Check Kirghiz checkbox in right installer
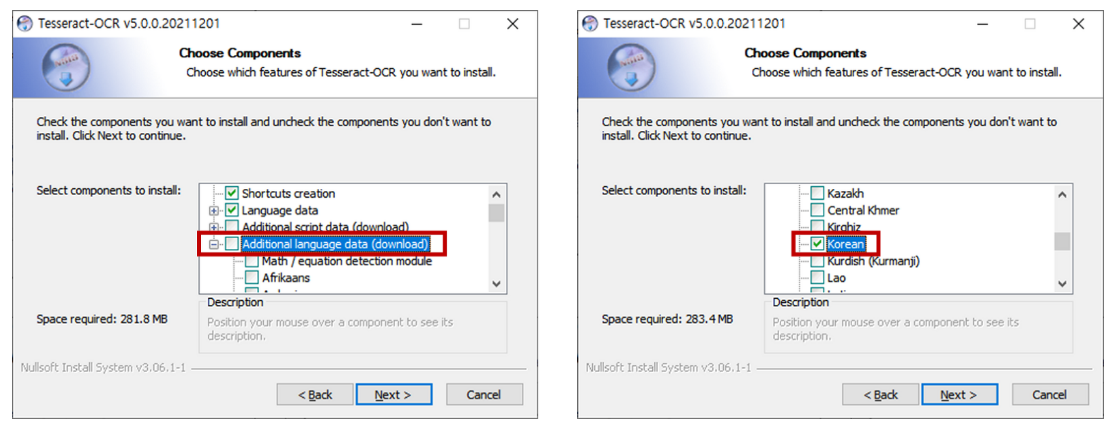The width and height of the screenshot is (1107, 426). (817, 226)
